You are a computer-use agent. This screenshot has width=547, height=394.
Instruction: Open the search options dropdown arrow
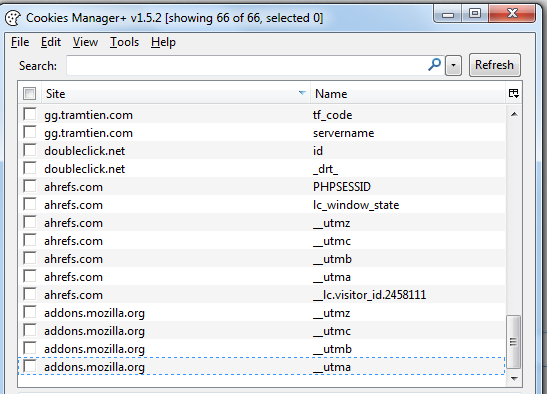pos(453,65)
